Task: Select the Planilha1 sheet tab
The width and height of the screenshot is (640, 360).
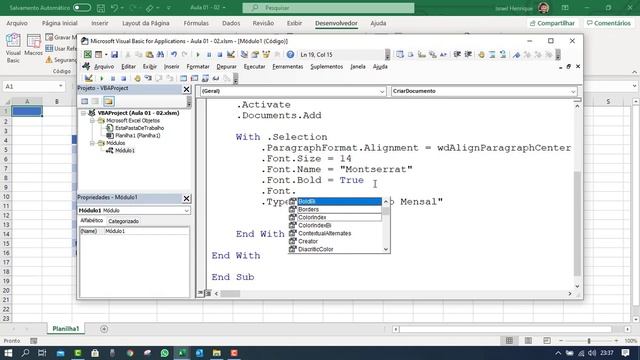Action: click(x=66, y=329)
